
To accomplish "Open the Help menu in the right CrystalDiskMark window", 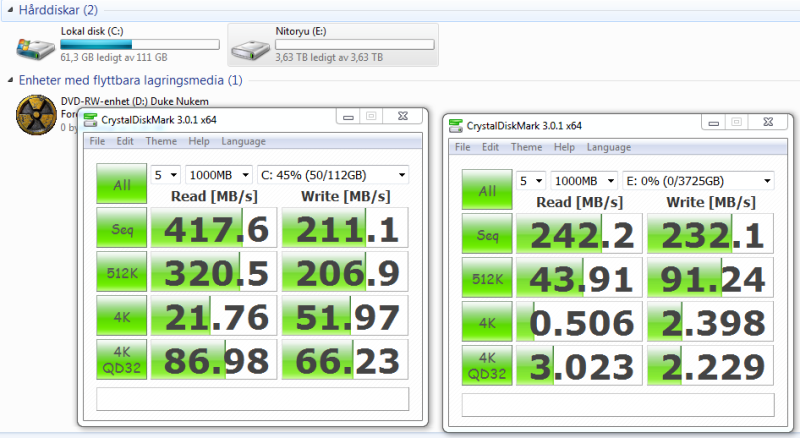I will click(x=564, y=147).
